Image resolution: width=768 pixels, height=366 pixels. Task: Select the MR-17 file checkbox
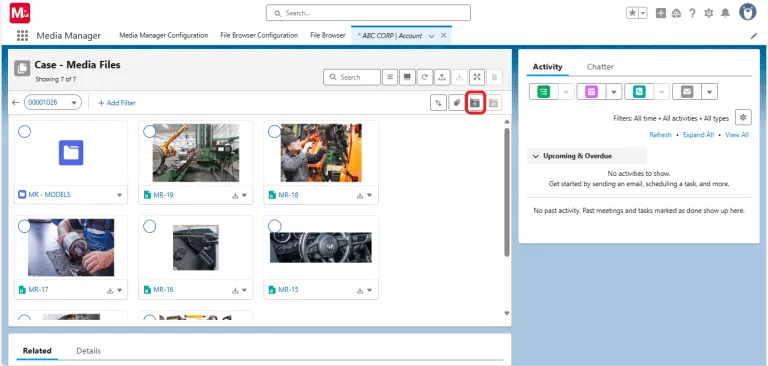(24, 226)
